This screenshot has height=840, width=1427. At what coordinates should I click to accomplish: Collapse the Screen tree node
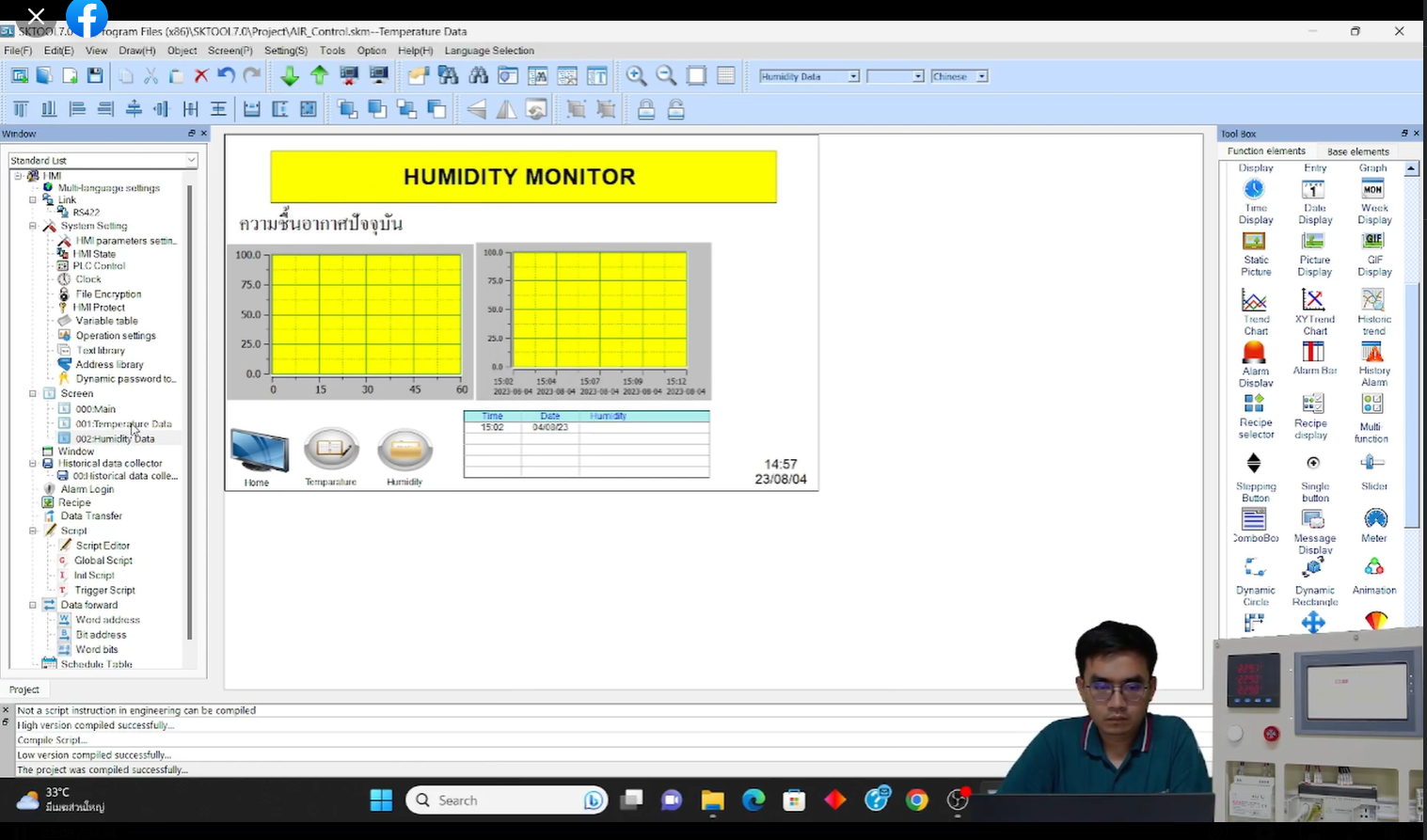click(33, 394)
